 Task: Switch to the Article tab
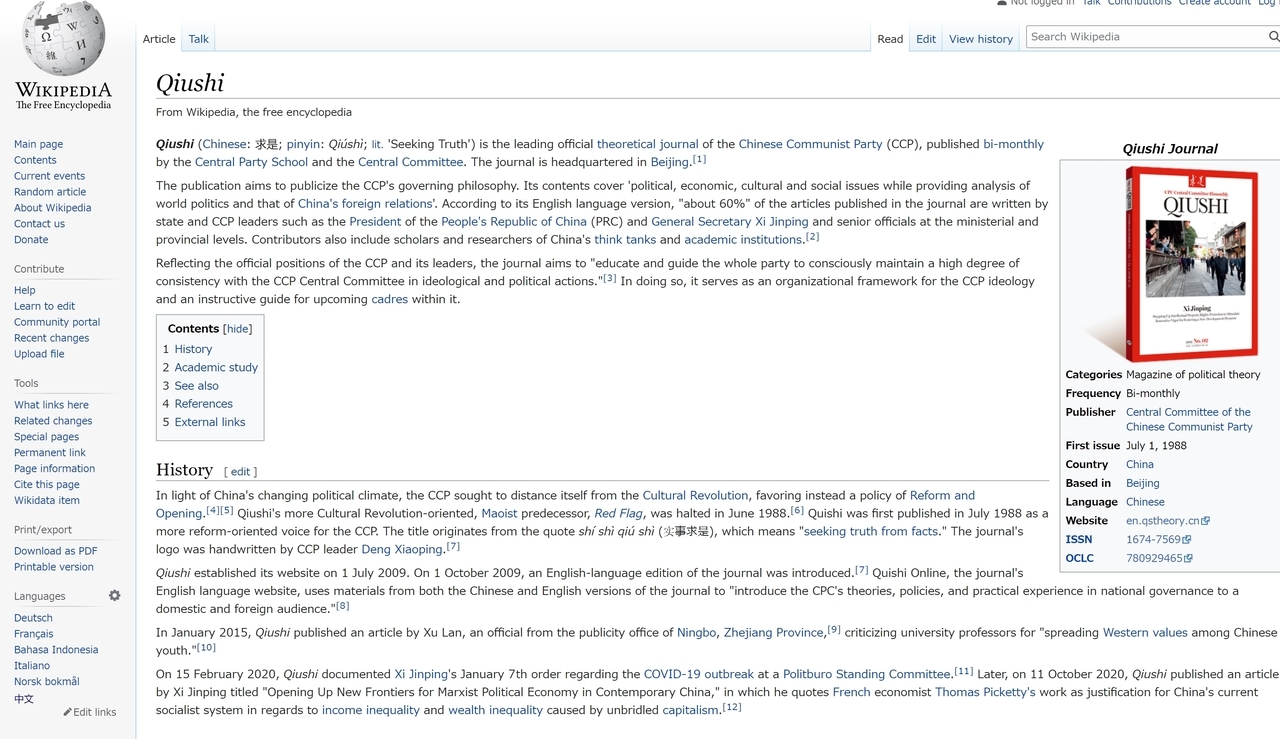point(159,39)
